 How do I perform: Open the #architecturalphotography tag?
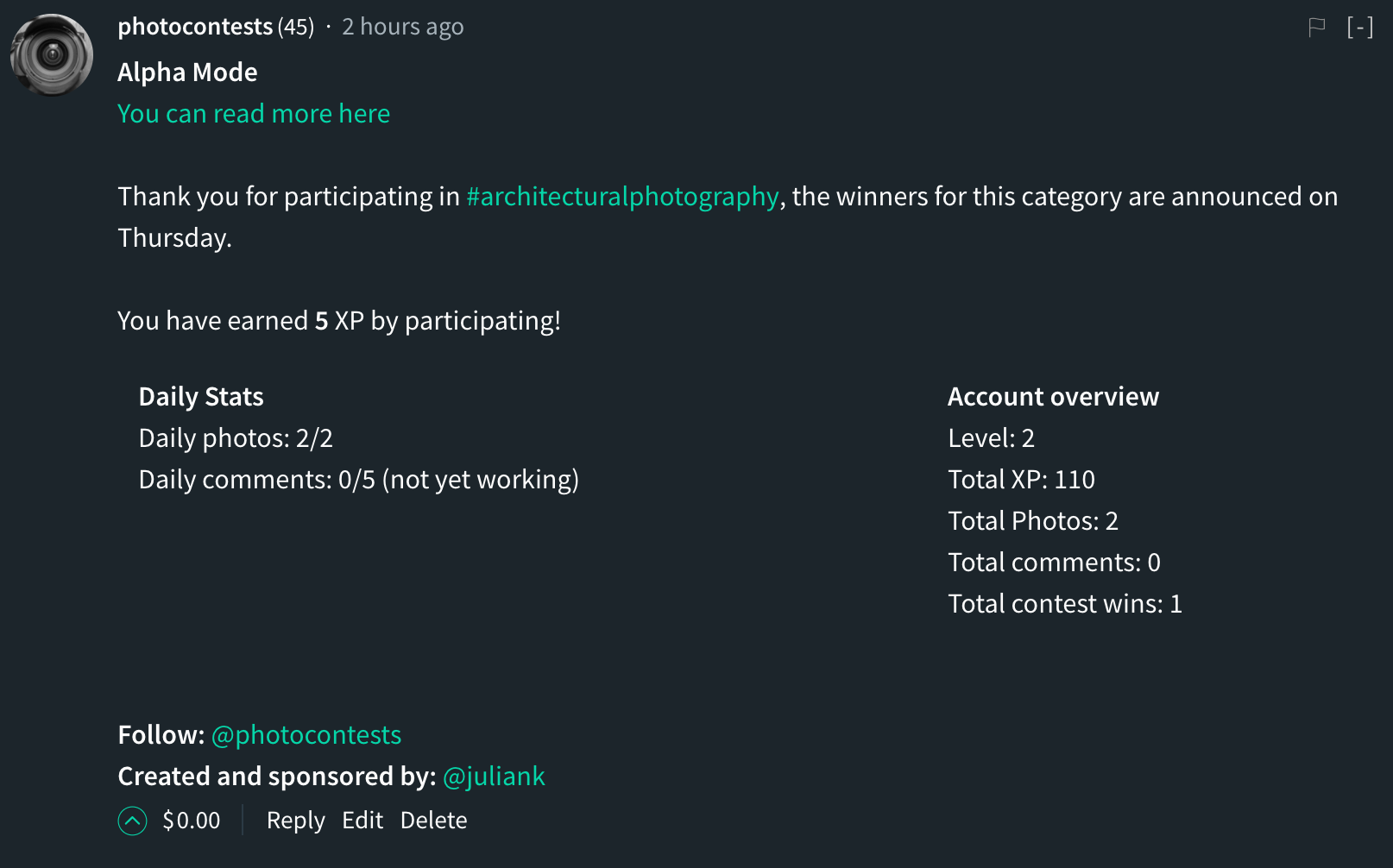point(622,197)
